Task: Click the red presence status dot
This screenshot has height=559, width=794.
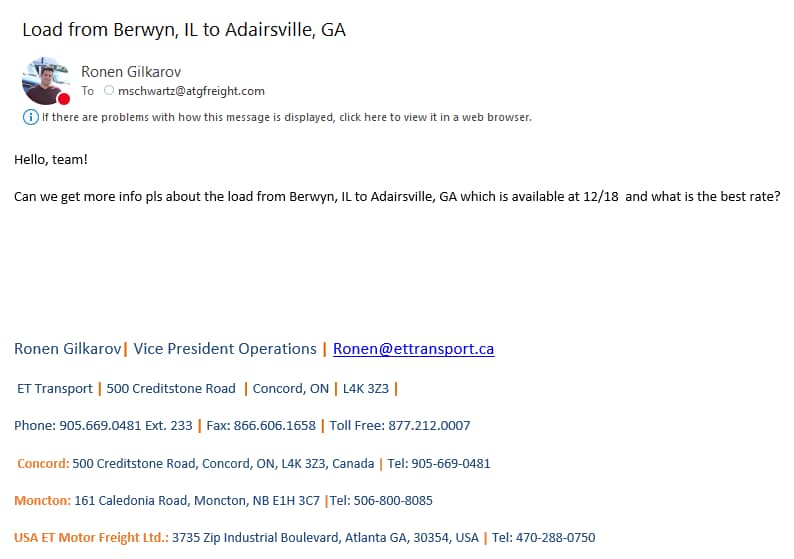Action: [x=64, y=99]
